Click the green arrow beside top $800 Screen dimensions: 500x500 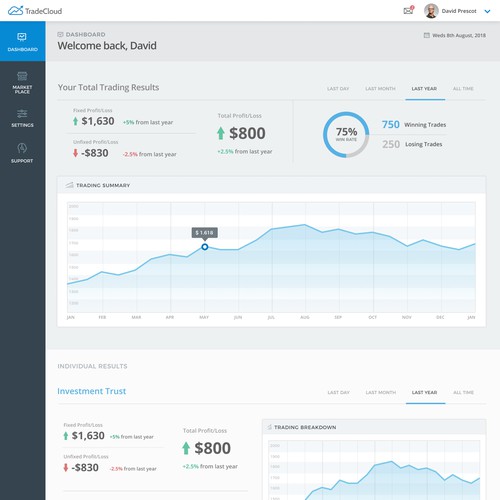(221, 133)
